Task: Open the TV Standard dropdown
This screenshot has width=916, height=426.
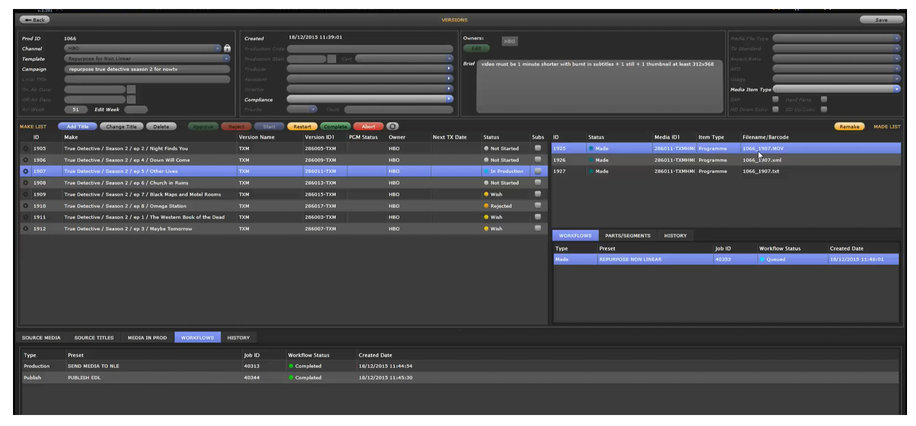Action: pyautogui.click(x=837, y=48)
